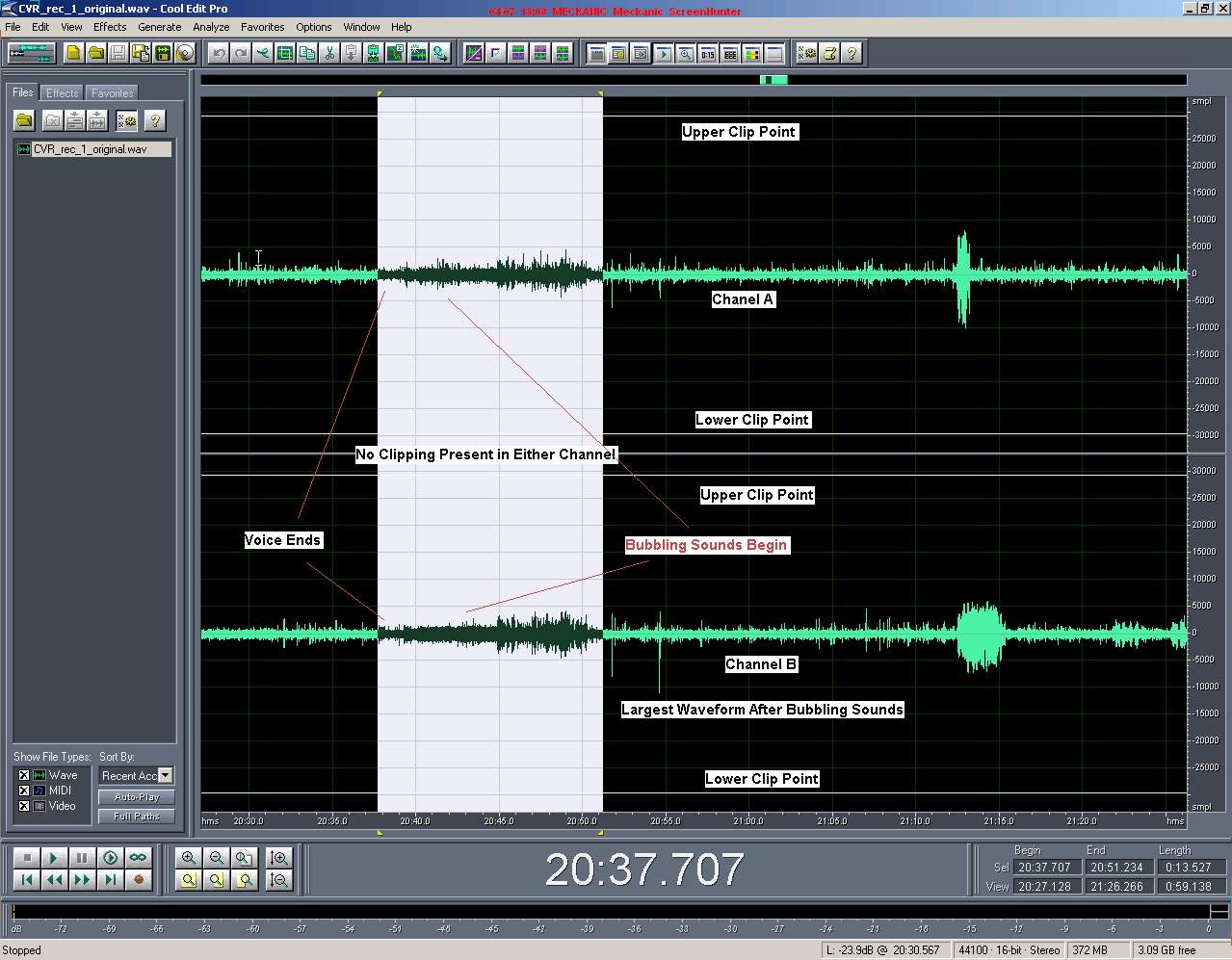
Task: Zoom in horizontally with magnifier plus
Action: pyautogui.click(x=189, y=857)
